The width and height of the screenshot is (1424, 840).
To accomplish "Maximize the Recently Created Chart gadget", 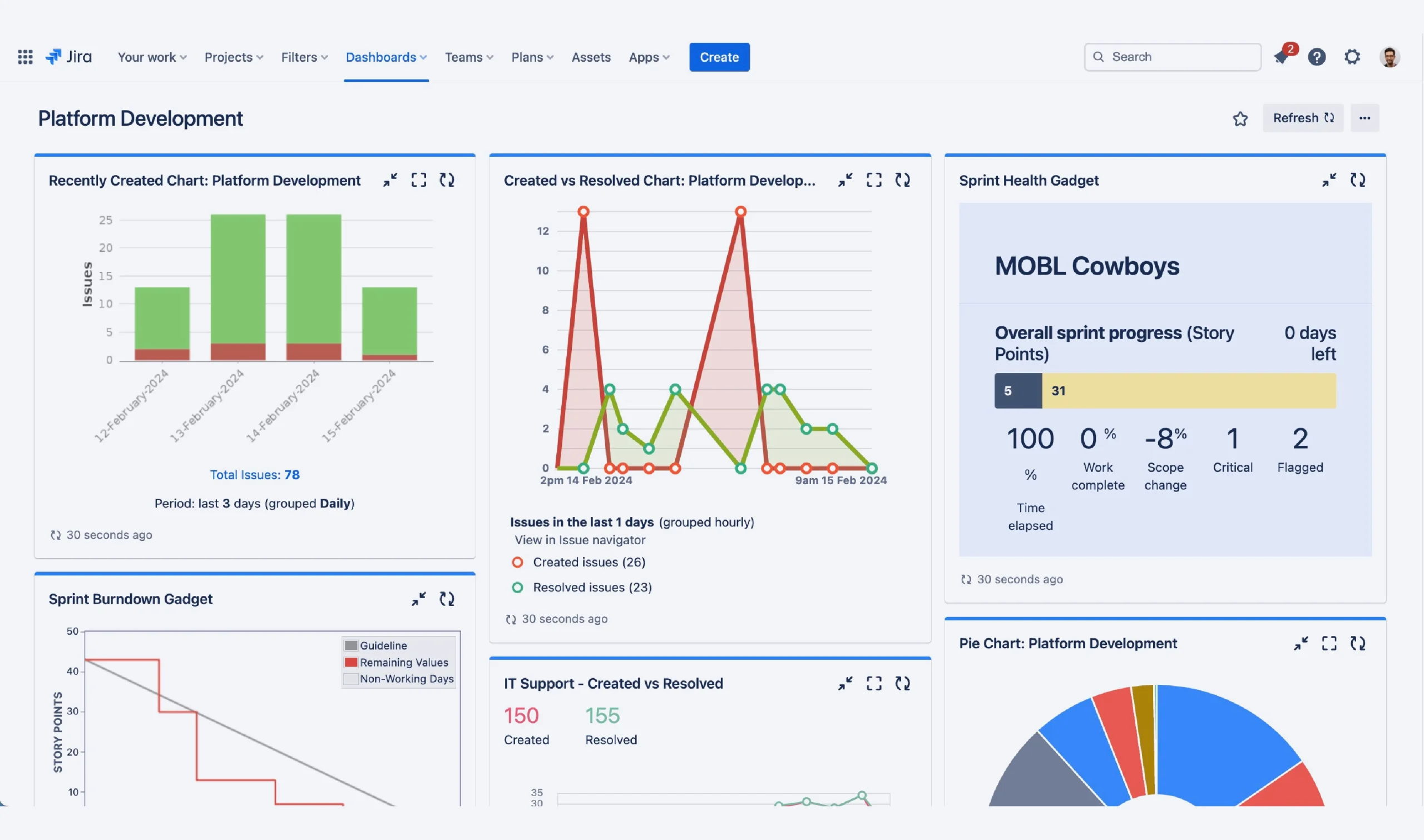I will [x=419, y=180].
